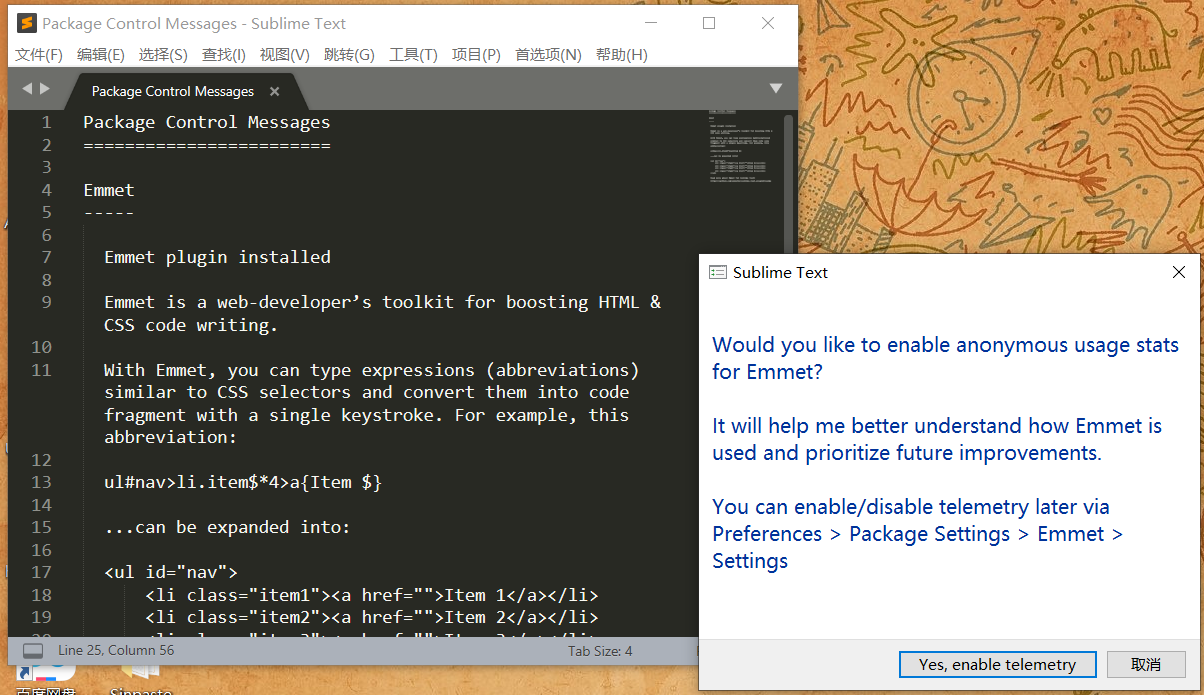Click the 'It will help me better understand how Emmet is' line
Image resolution: width=1204 pixels, height=695 pixels.
(937, 426)
